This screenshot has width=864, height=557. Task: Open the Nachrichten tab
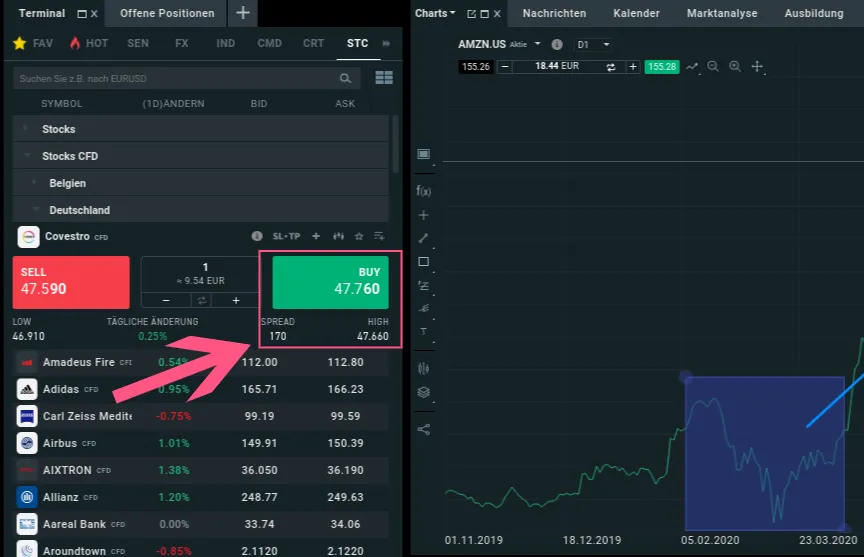click(554, 13)
